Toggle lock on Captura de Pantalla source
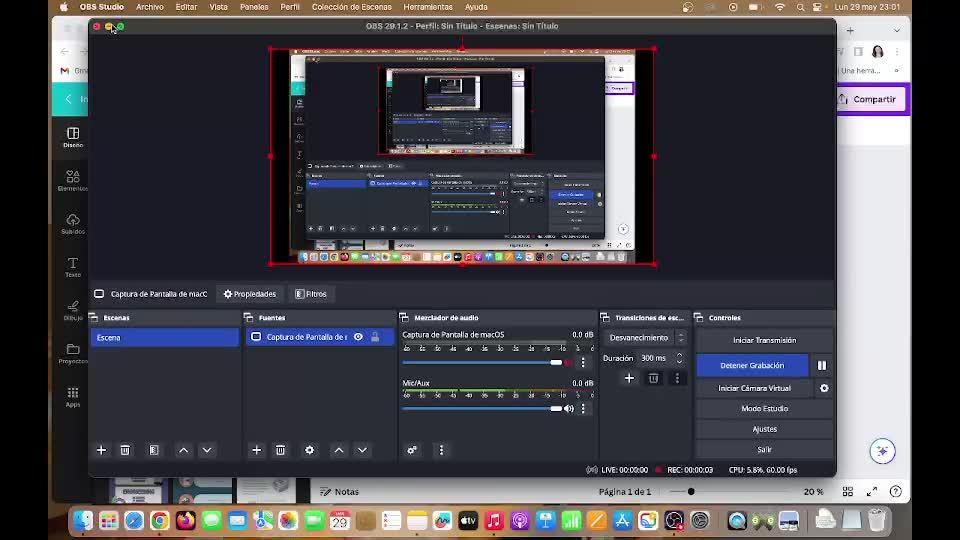960x540 pixels. point(375,337)
